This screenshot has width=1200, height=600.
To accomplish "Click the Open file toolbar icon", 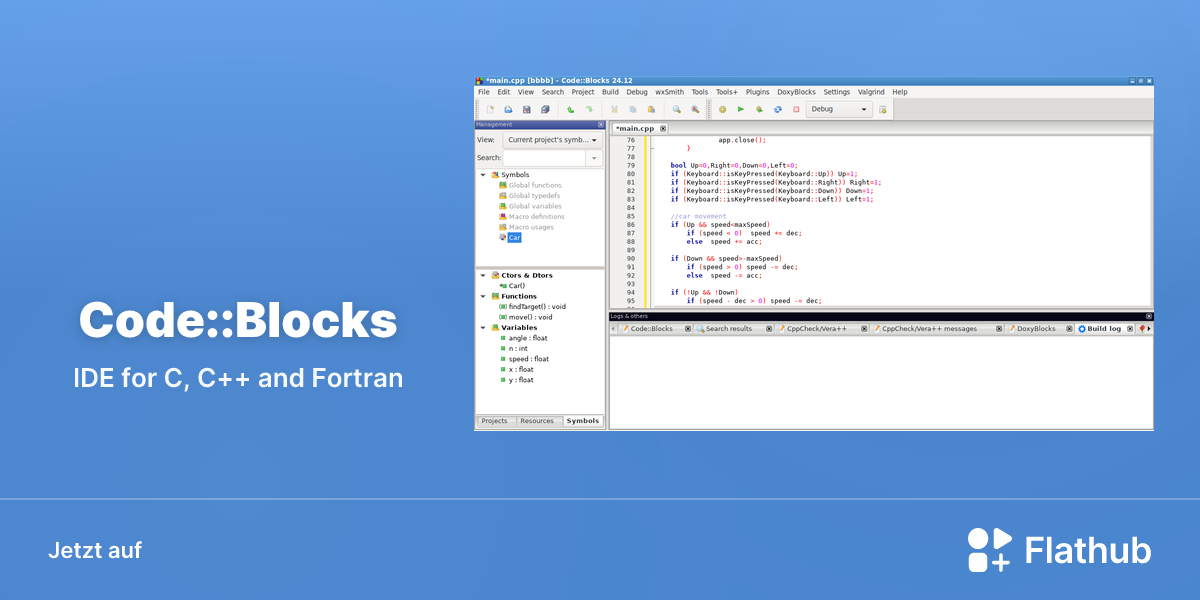I will (508, 109).
